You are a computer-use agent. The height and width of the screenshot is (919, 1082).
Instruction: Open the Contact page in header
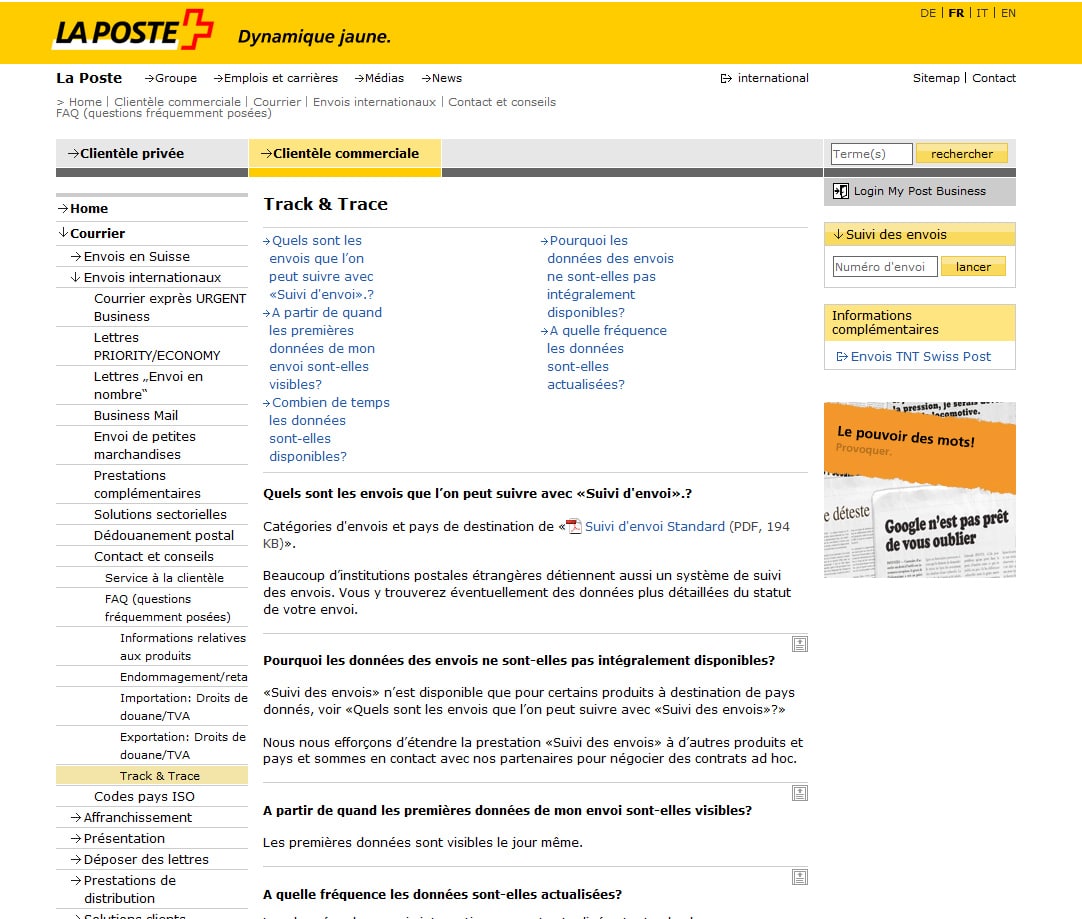994,78
